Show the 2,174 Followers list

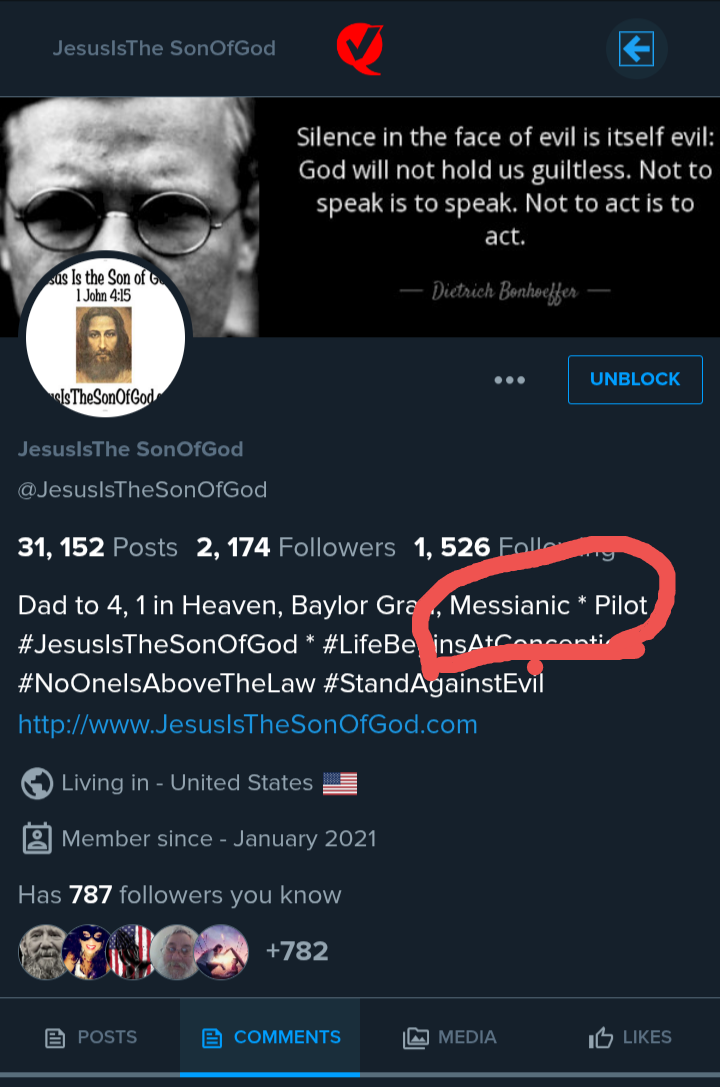pyautogui.click(x=296, y=548)
